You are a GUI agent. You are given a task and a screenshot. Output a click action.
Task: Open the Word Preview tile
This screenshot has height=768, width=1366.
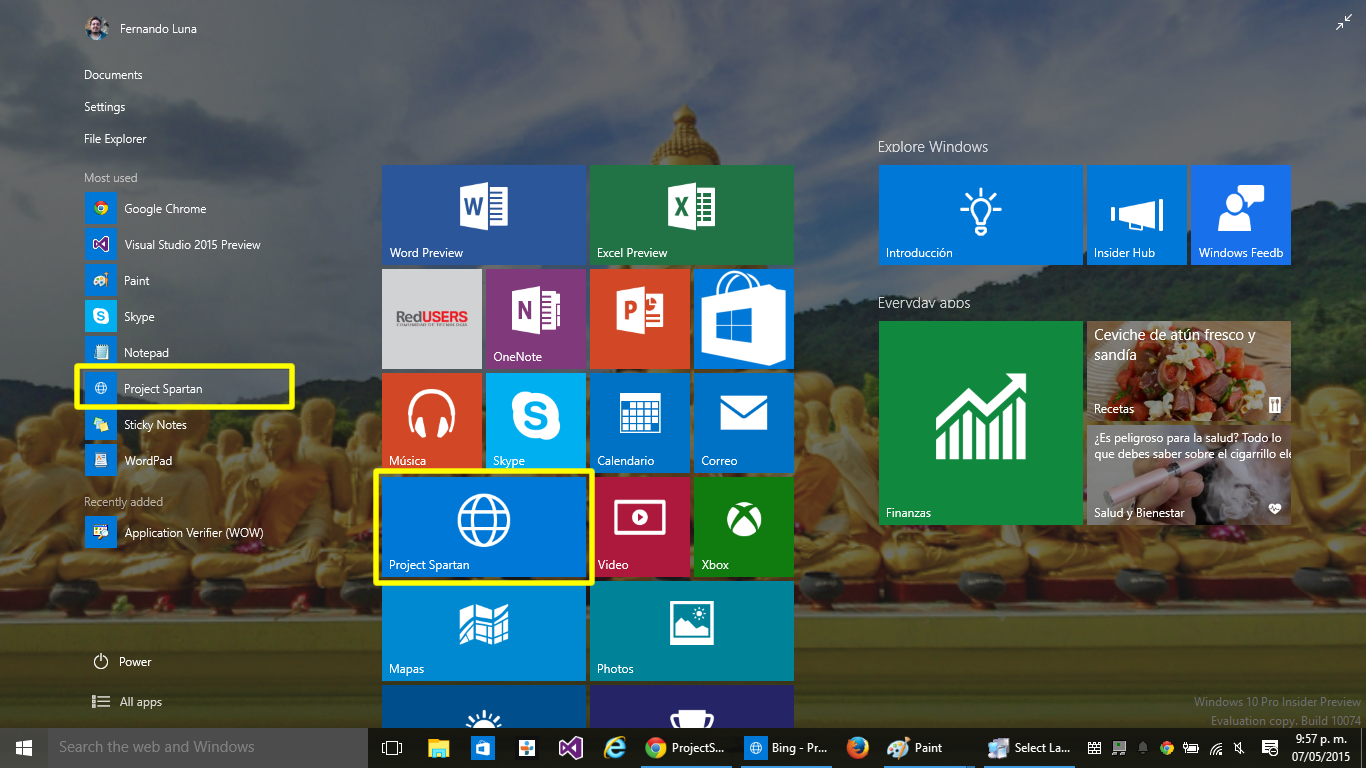pos(483,215)
